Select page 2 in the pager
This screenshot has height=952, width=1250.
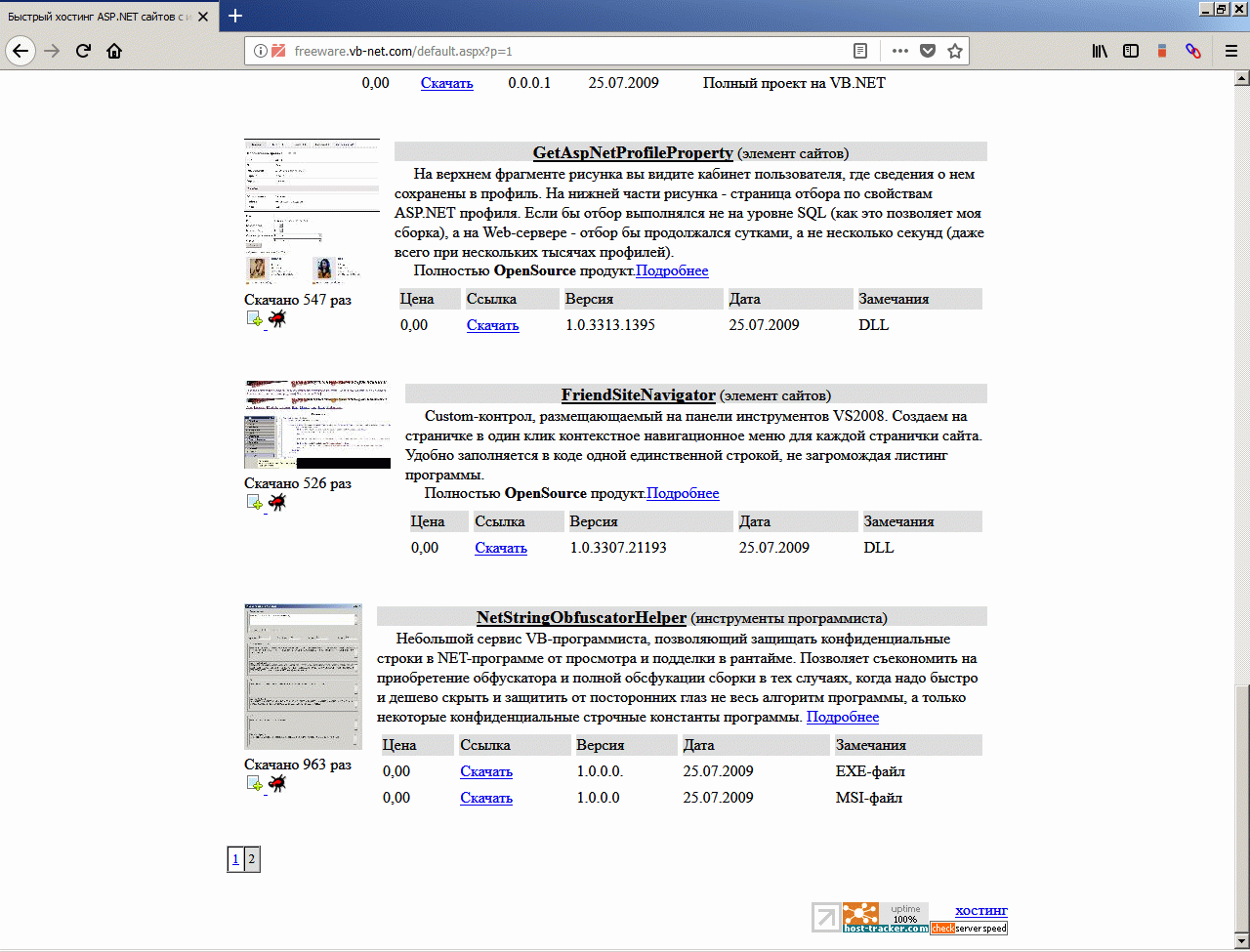[251, 859]
